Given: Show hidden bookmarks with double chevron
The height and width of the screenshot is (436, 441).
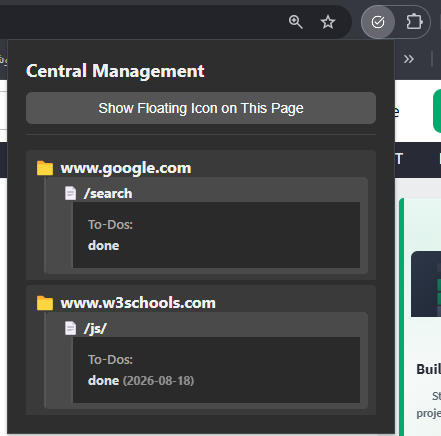Looking at the screenshot, I should [408, 59].
